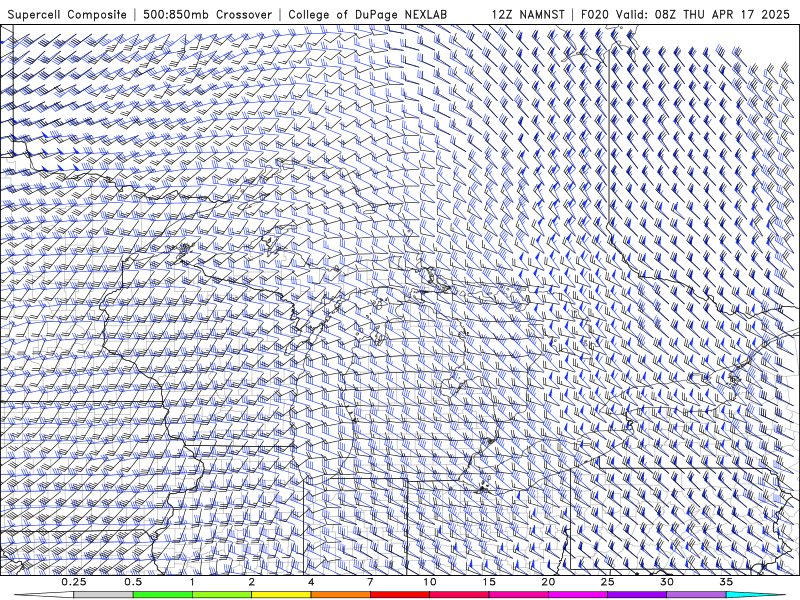Click the "7" legend value

[x=370, y=582]
